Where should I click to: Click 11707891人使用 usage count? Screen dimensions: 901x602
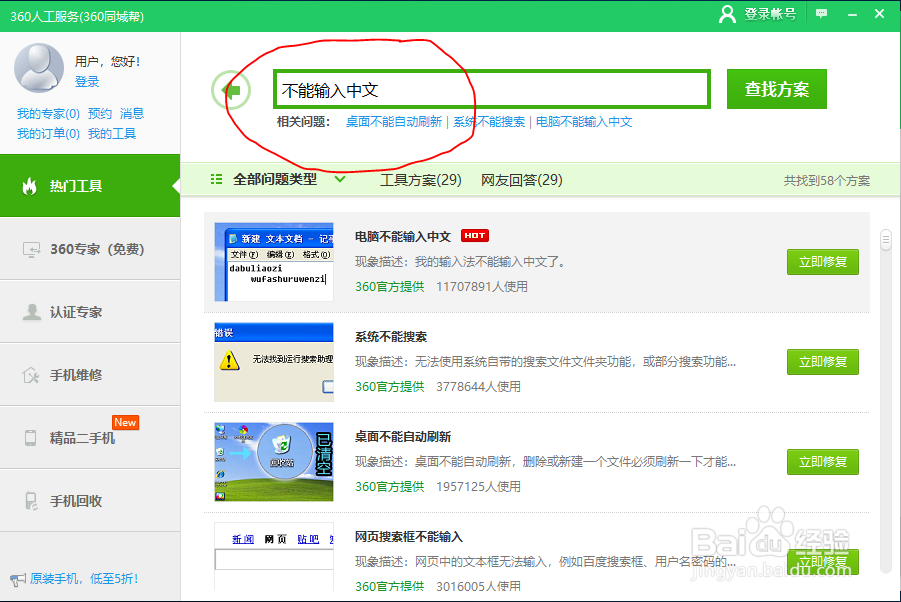482,286
